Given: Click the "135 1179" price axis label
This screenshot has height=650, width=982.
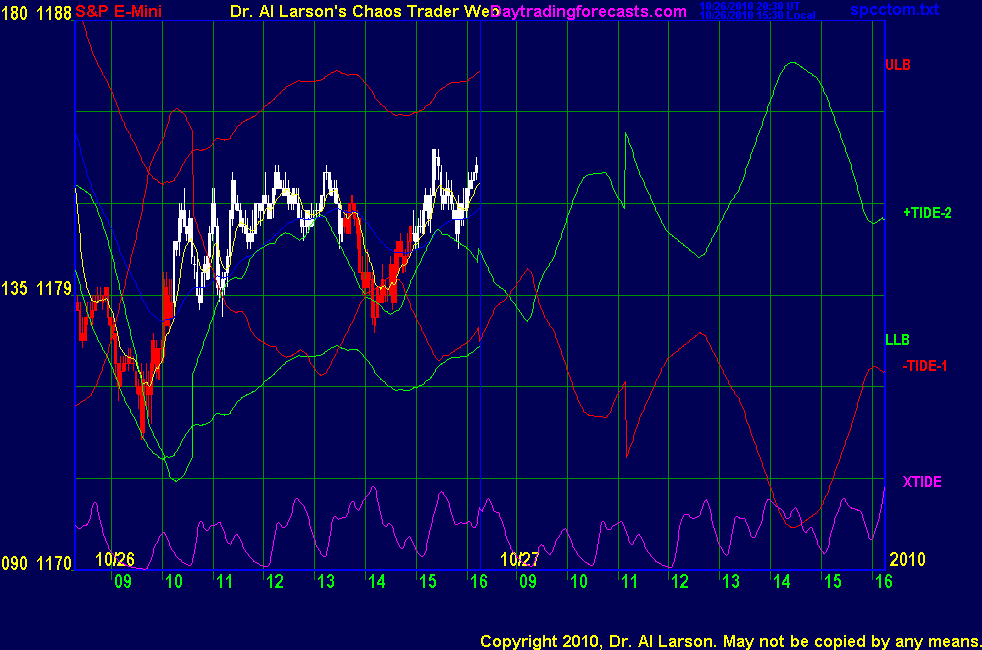Looking at the screenshot, I should coord(36,288).
